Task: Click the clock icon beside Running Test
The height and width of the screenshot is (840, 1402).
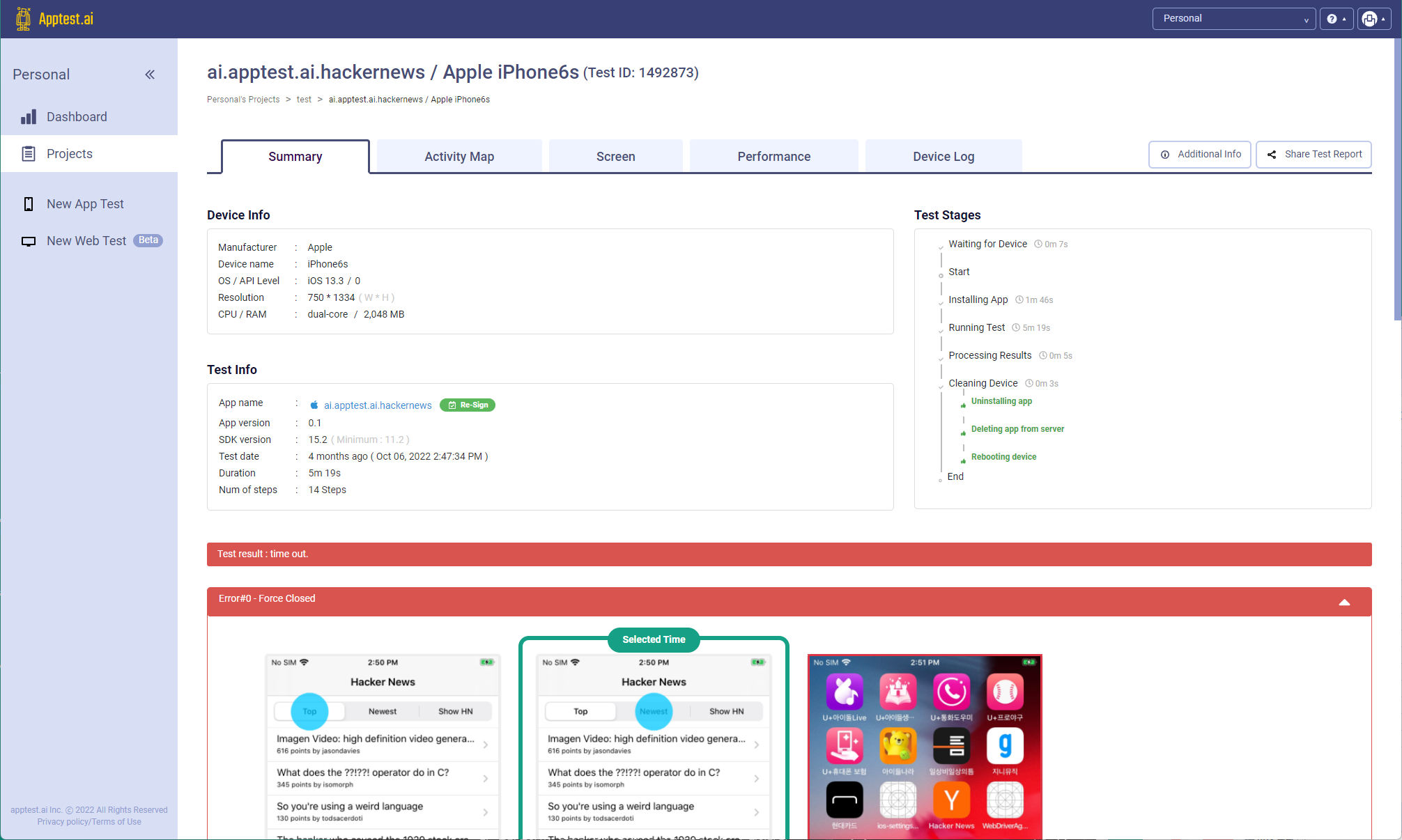Action: 1016,327
